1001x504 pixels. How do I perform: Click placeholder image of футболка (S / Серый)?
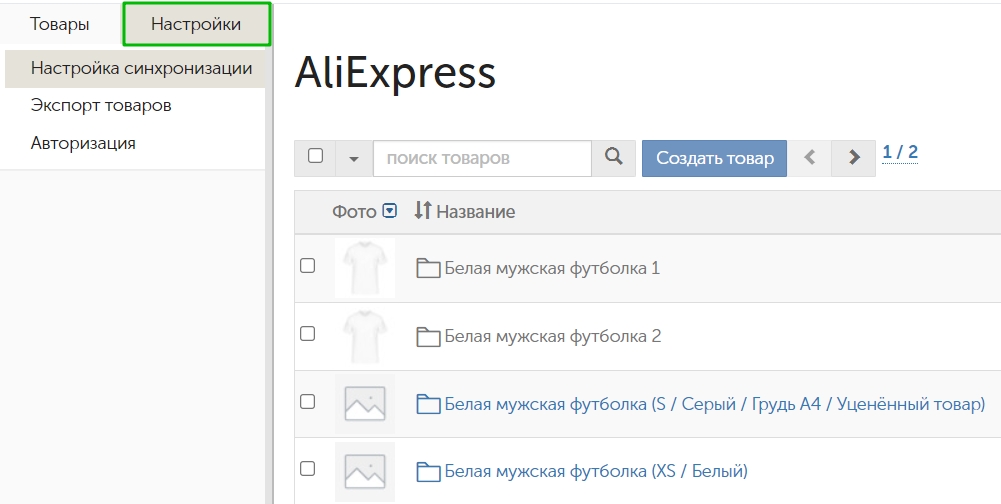pyautogui.click(x=365, y=404)
